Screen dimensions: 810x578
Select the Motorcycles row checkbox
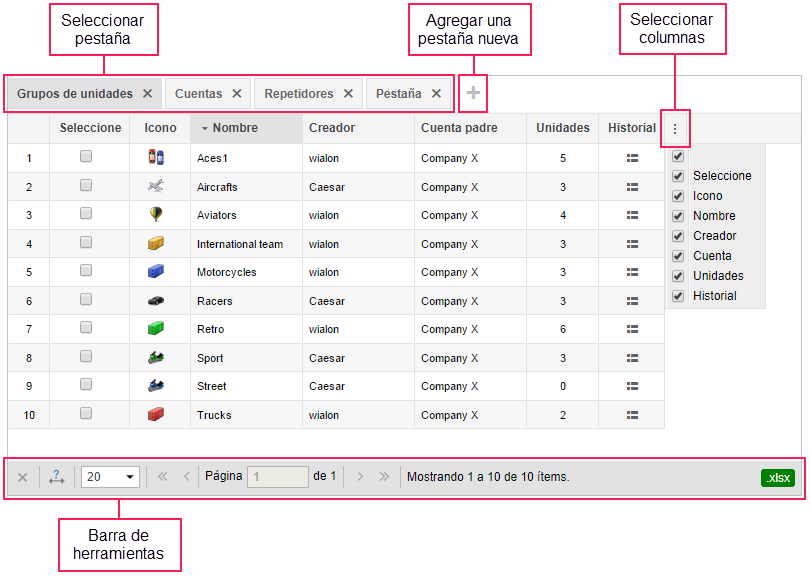(x=86, y=270)
